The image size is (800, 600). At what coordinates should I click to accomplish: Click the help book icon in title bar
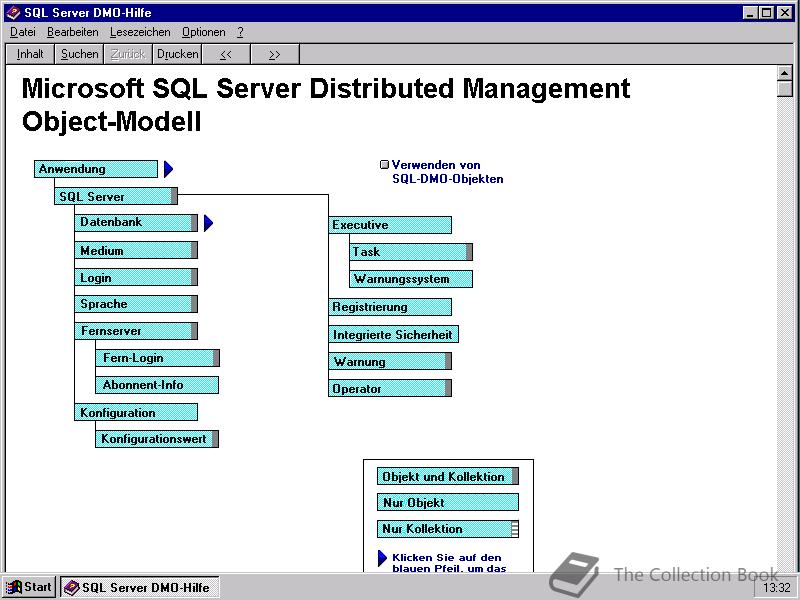coord(13,13)
